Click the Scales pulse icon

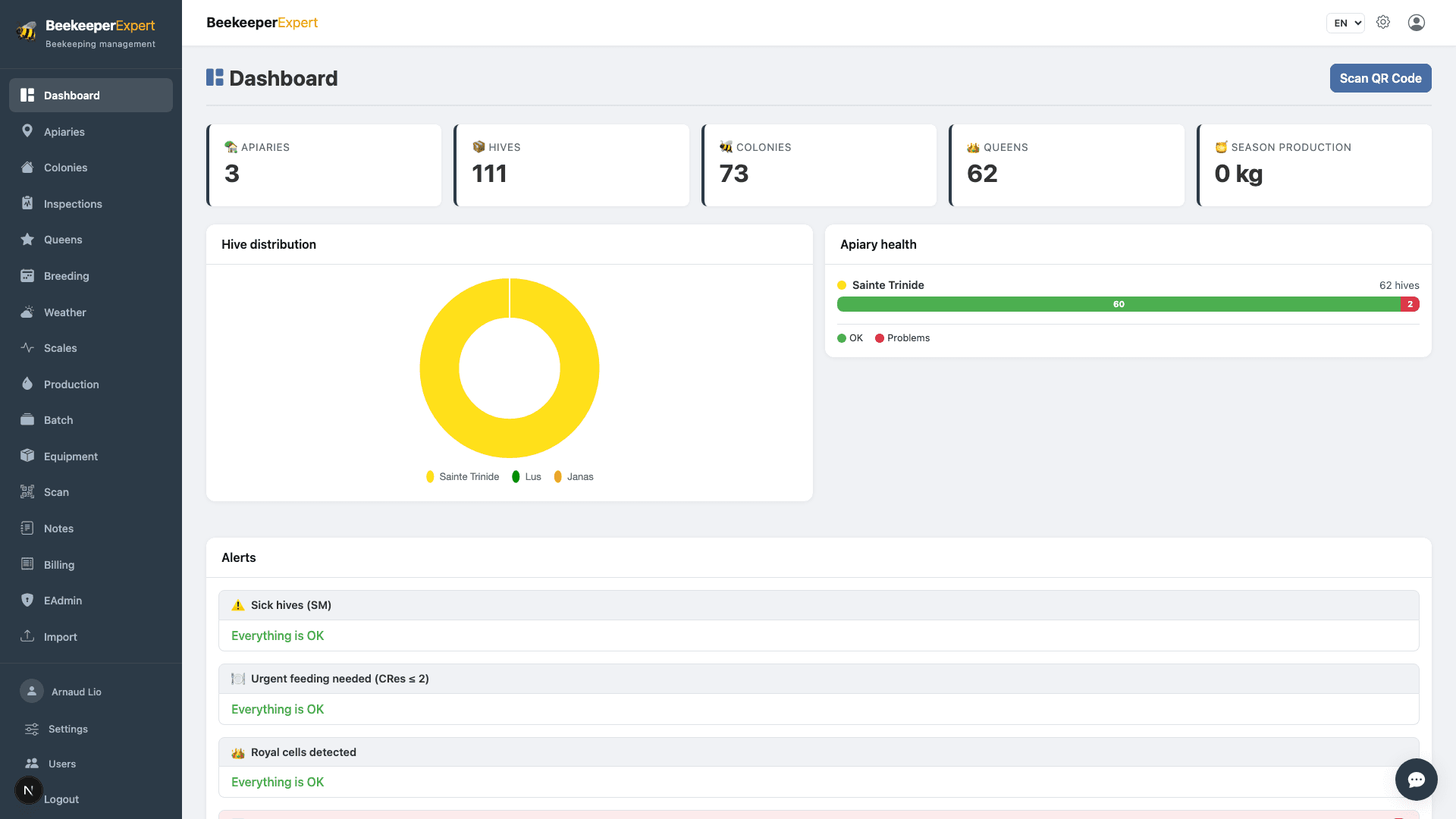[x=27, y=348]
